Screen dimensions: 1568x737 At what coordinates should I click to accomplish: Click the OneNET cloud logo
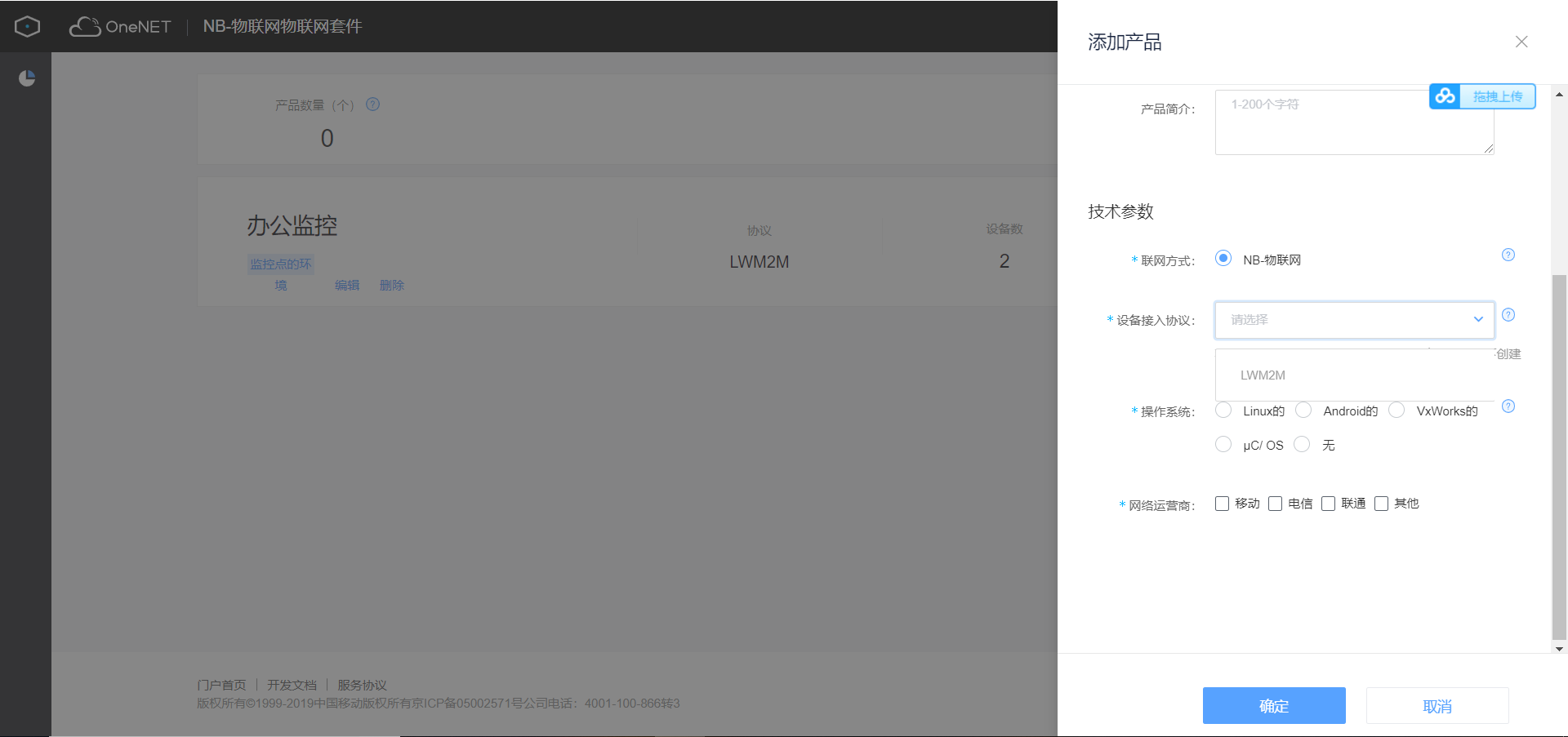[120, 26]
